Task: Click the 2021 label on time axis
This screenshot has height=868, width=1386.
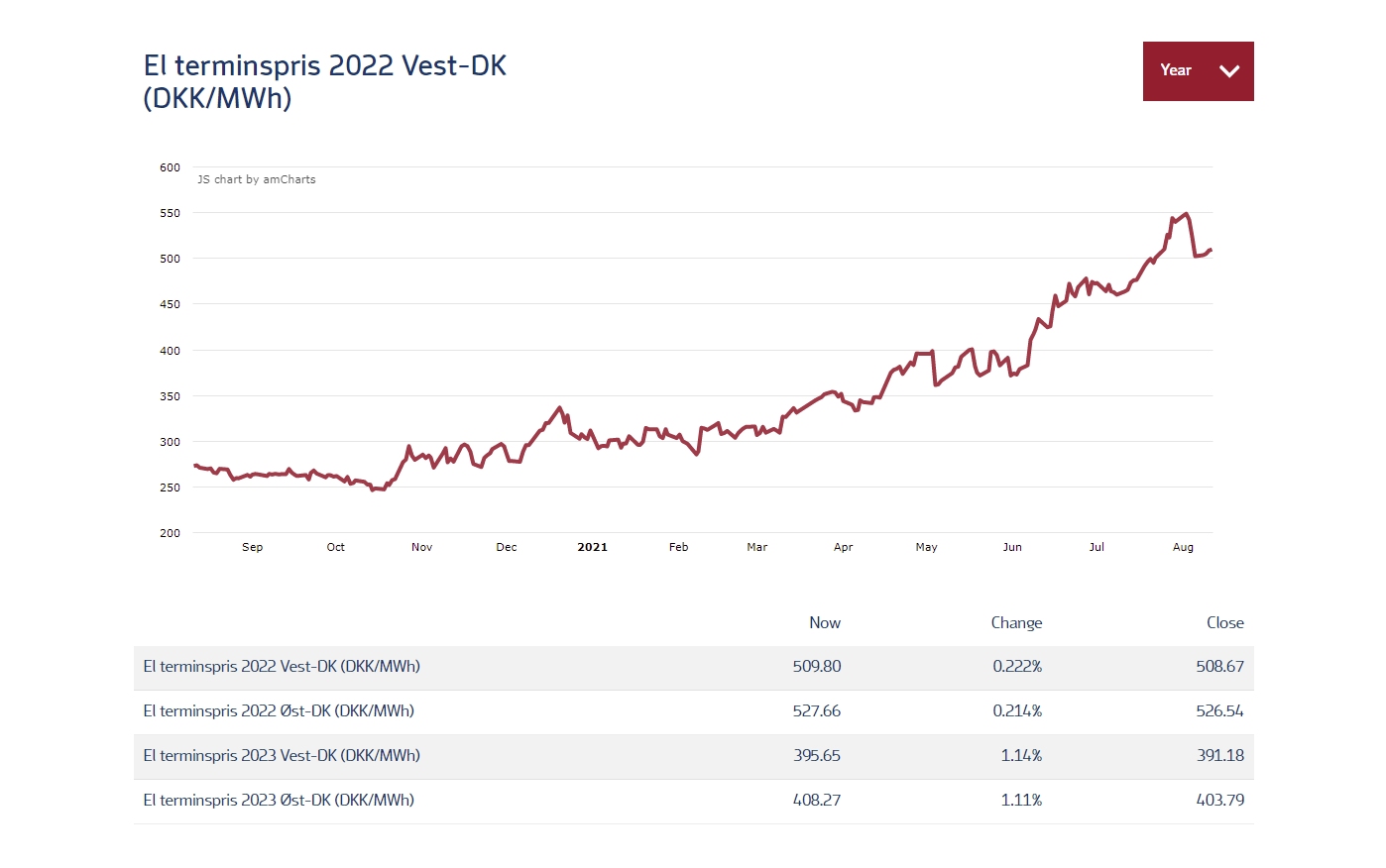Action: 592,547
